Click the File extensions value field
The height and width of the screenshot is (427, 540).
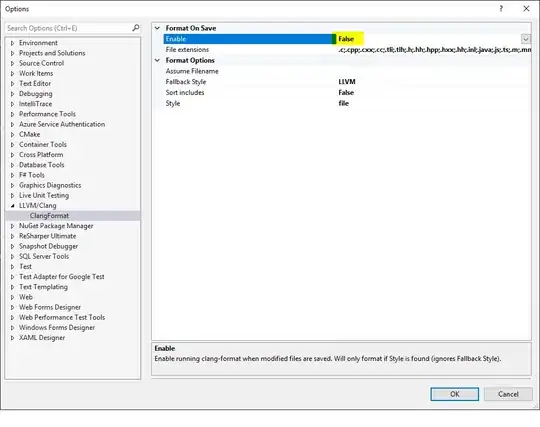(x=434, y=50)
